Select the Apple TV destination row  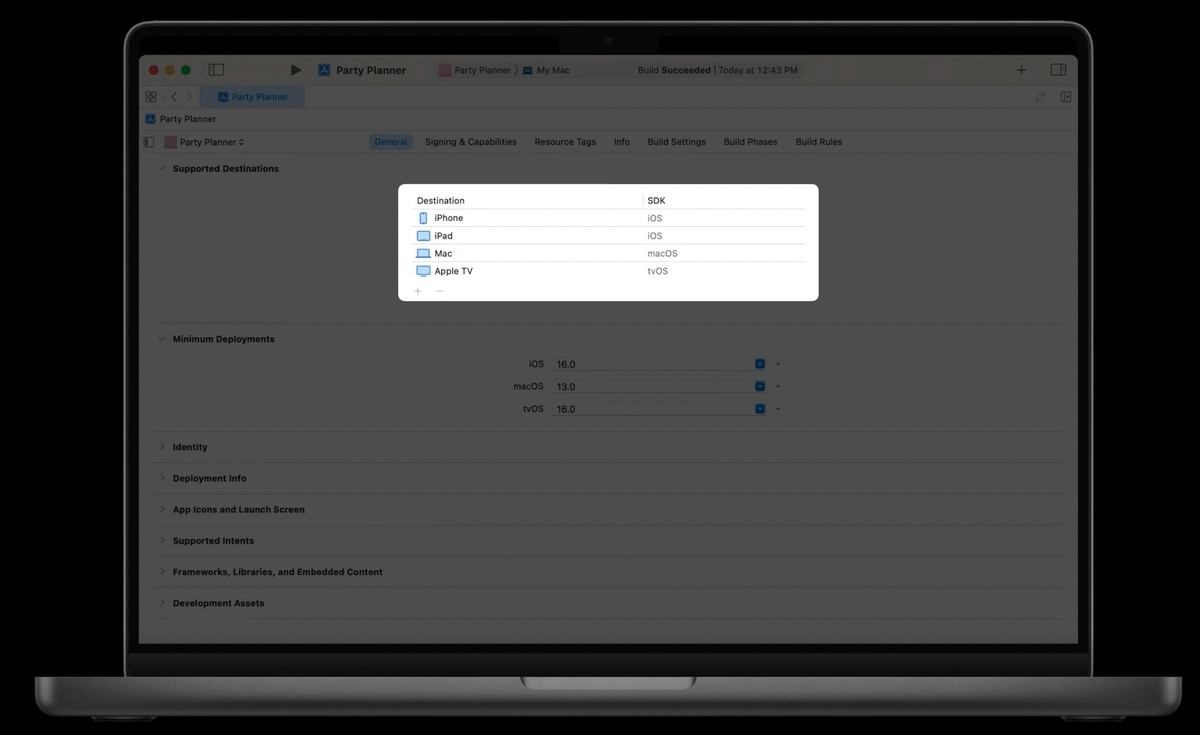609,271
